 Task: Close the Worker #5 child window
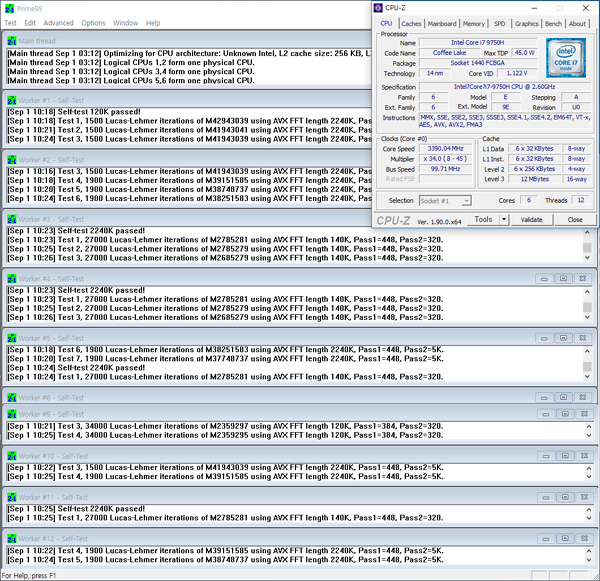582,338
